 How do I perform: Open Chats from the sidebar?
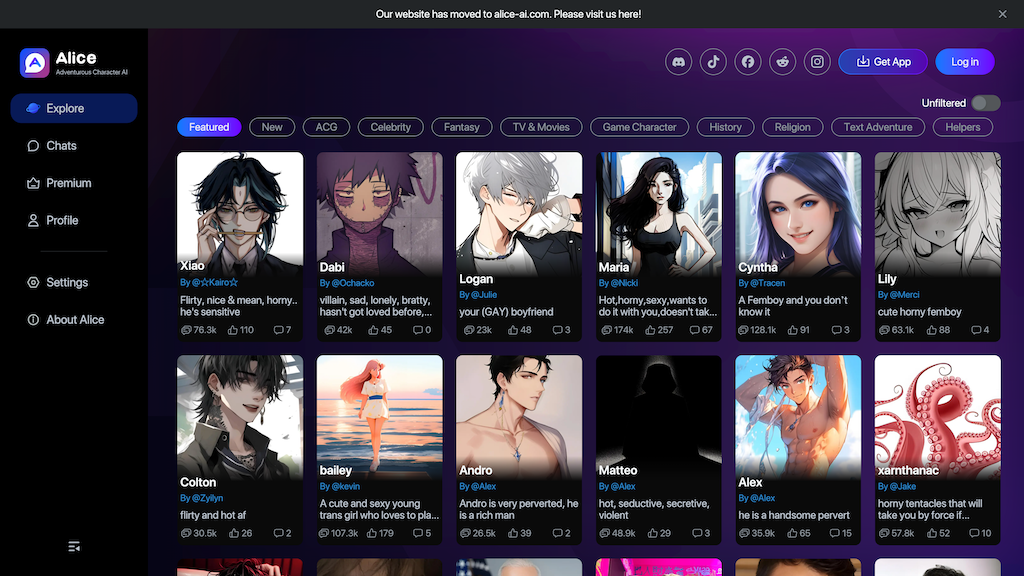(x=61, y=146)
